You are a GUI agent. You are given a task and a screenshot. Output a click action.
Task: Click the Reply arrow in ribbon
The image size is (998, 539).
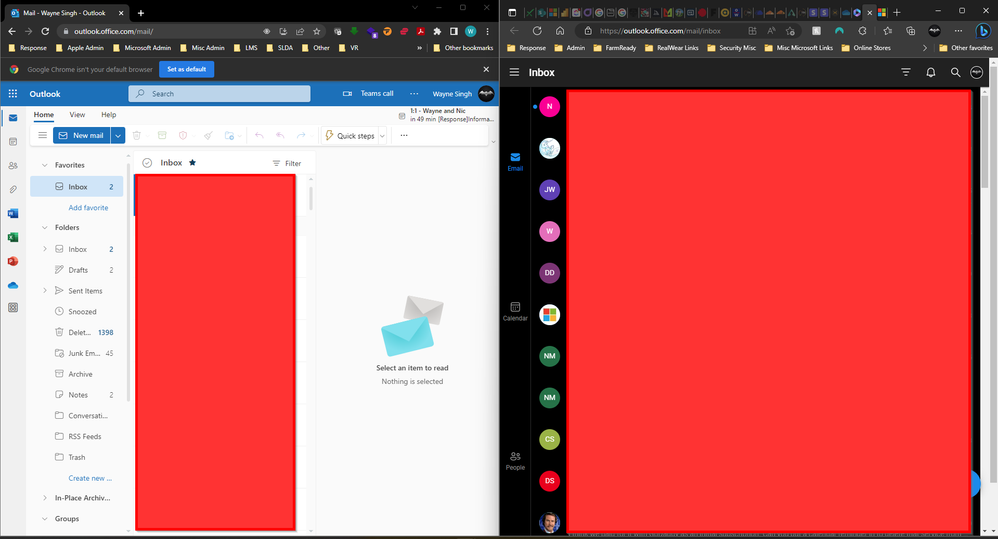[259, 136]
